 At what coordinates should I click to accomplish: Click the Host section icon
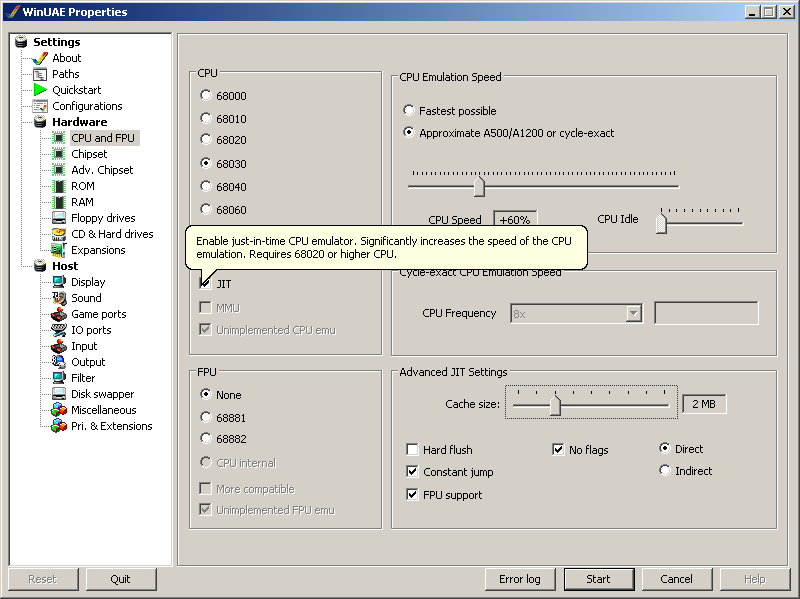pyautogui.click(x=40, y=266)
